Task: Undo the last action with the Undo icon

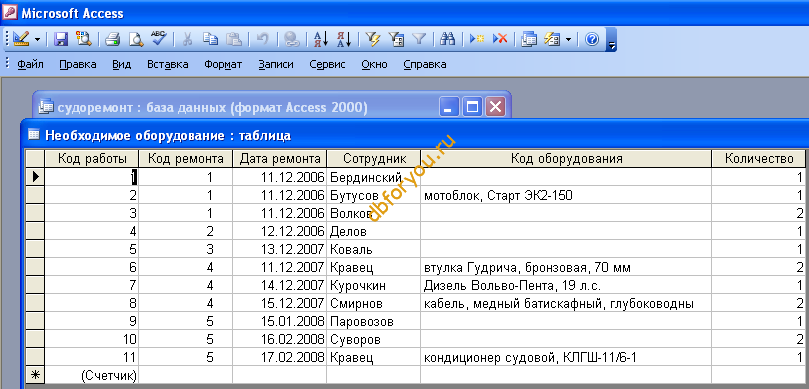Action: click(x=263, y=39)
